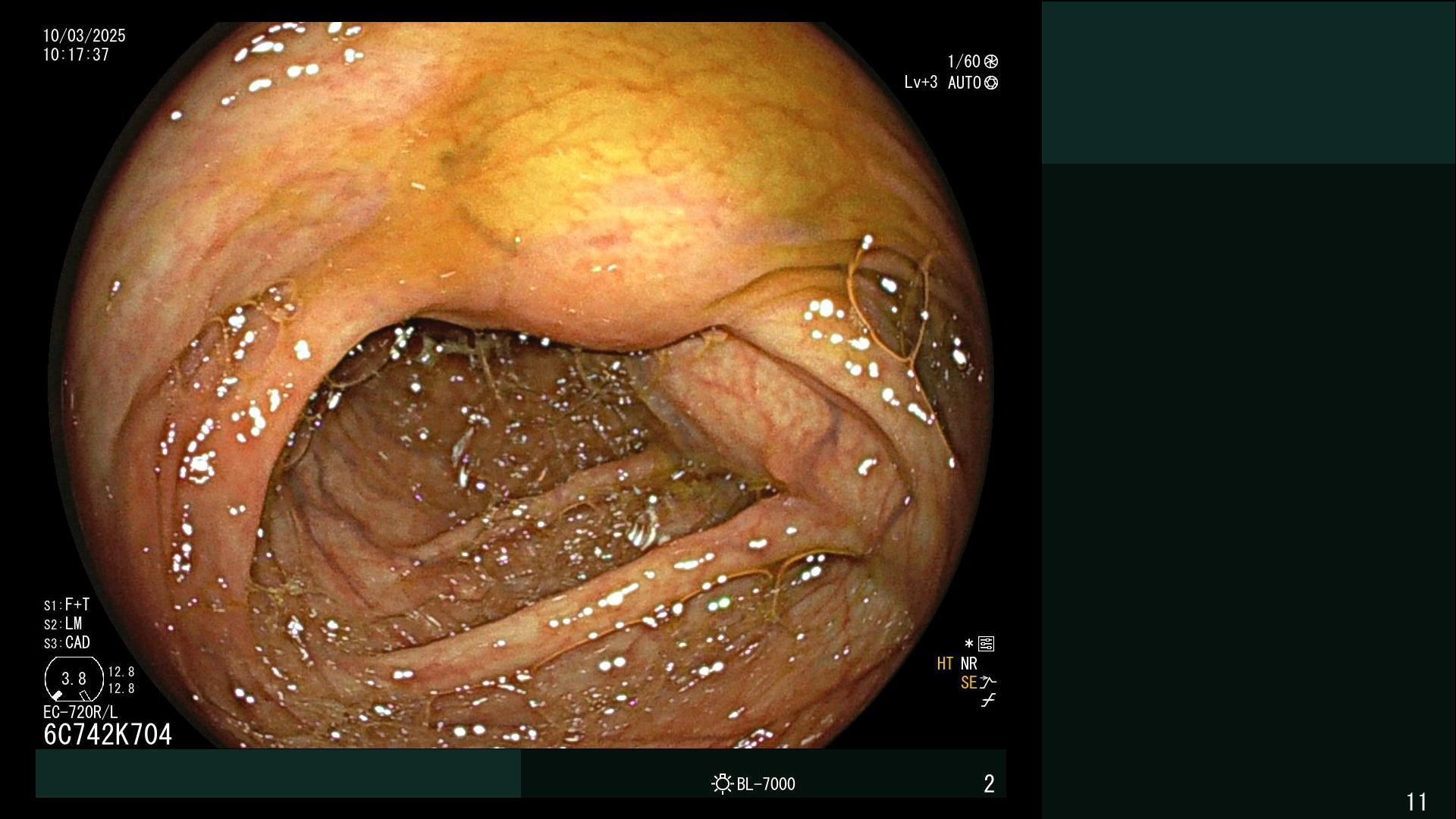Click the scope tip diagram showing 3.8
The width and height of the screenshot is (1456, 819).
click(74, 679)
